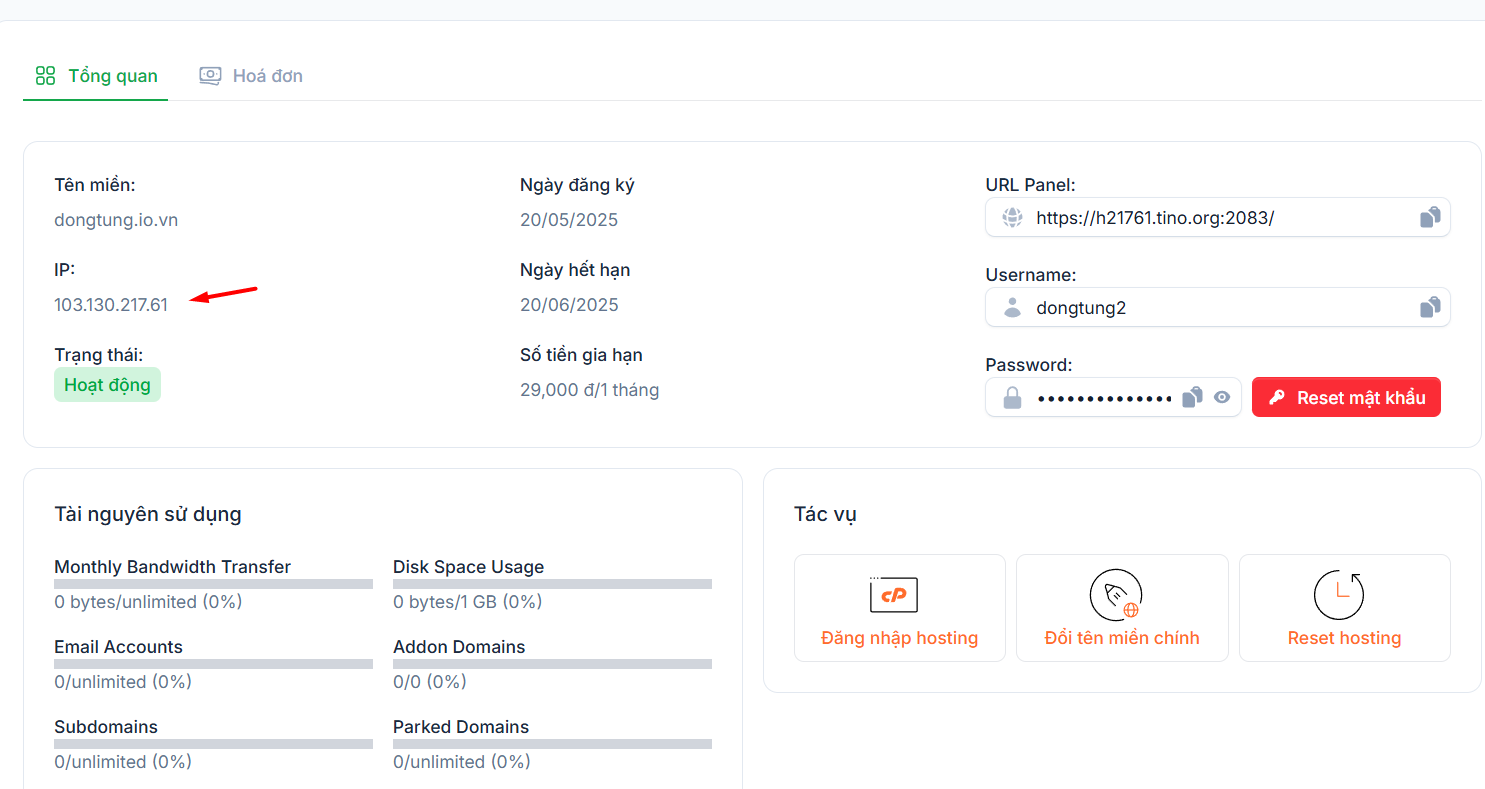The width and height of the screenshot is (1485, 789).
Task: Click renewal price 29,000 đ/1 tháng
Action: coord(589,390)
